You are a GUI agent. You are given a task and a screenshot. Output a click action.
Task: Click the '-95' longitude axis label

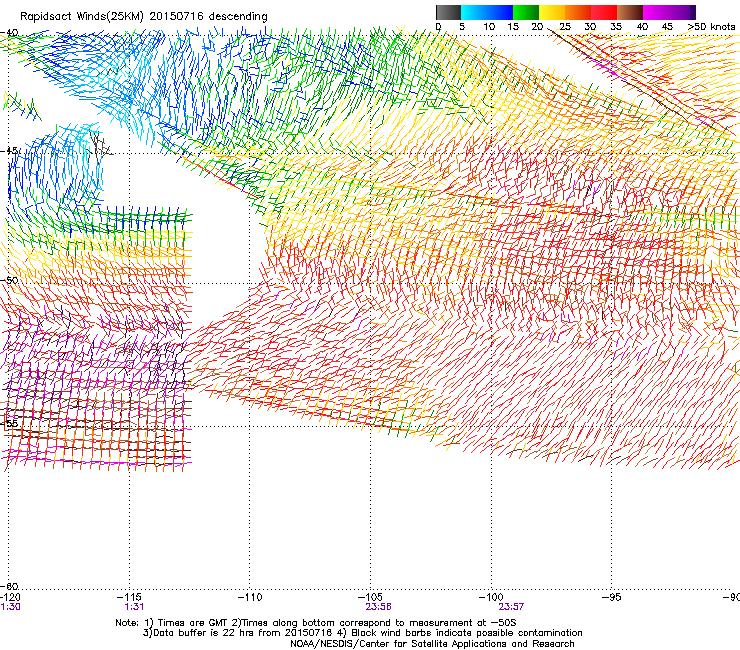click(612, 597)
